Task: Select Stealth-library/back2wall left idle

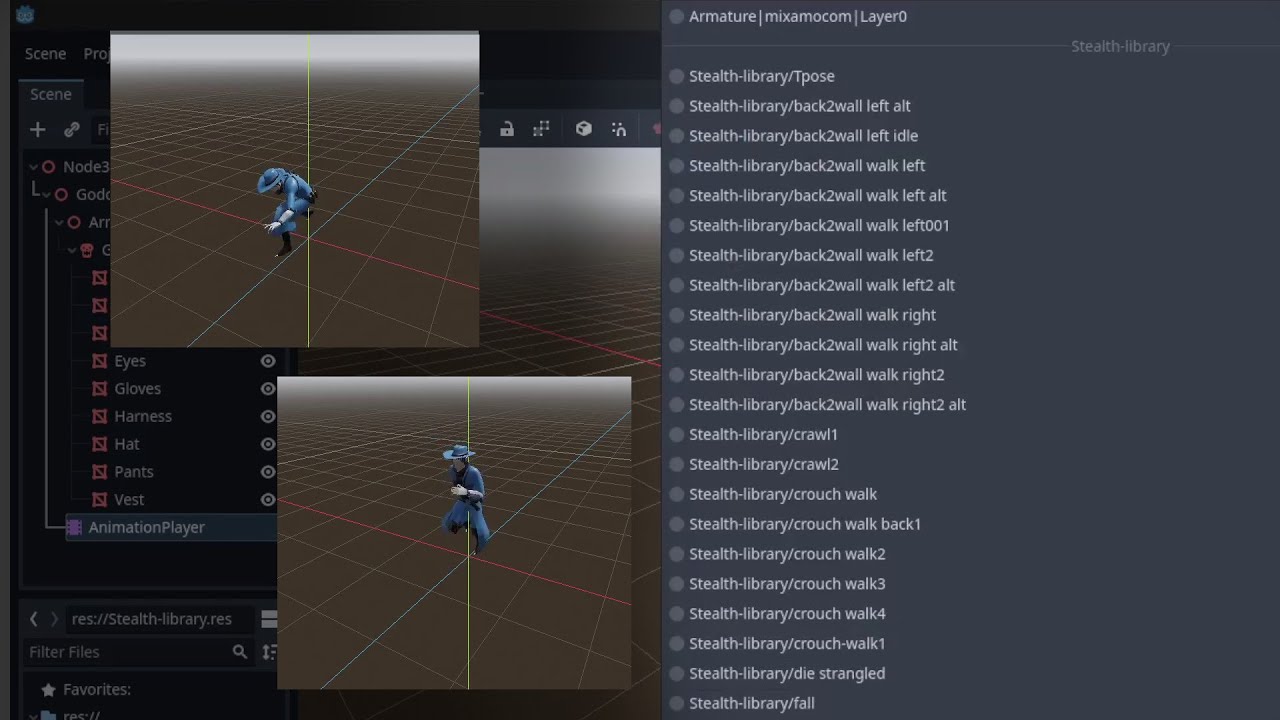Action: pos(803,136)
